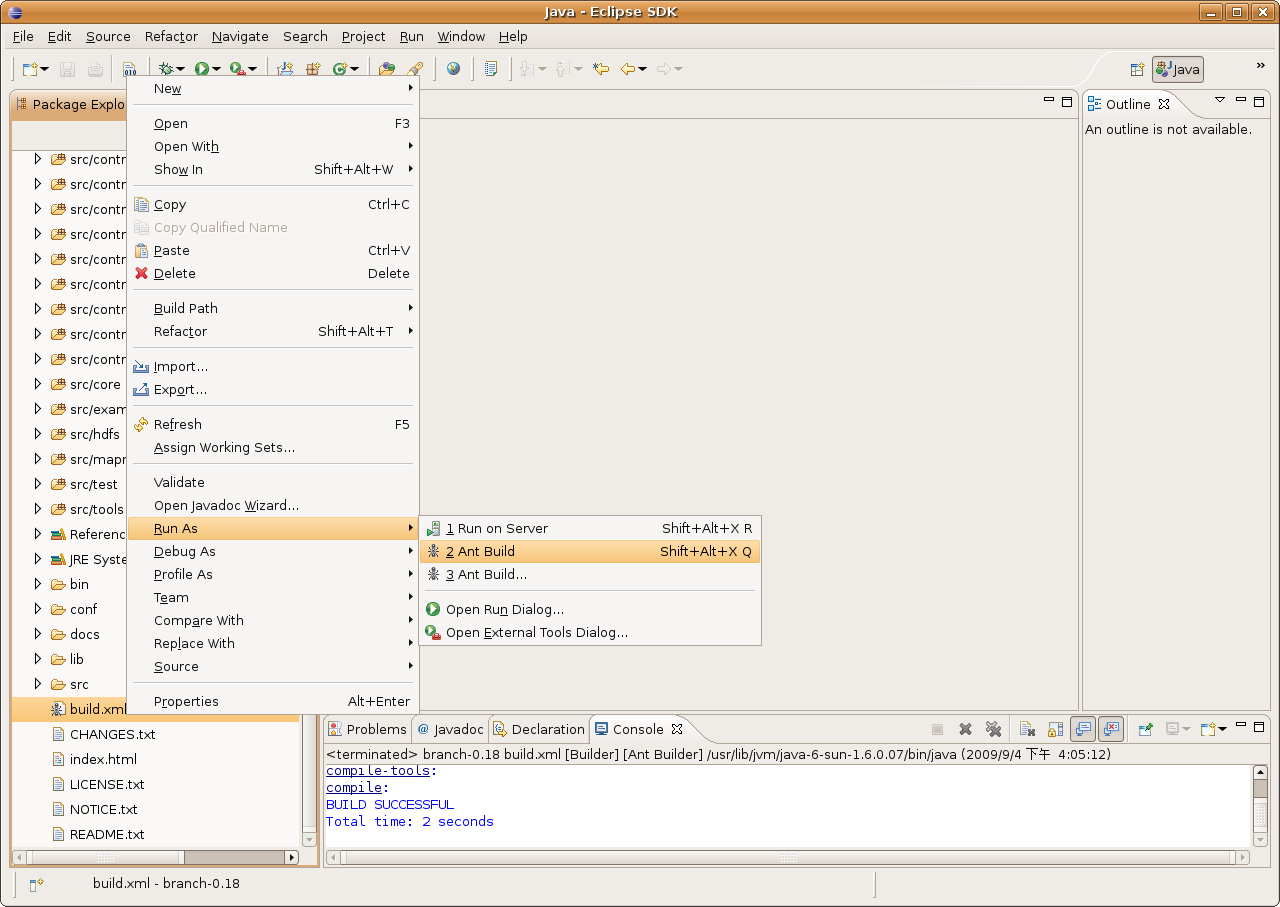Minimize the Outline view panel
This screenshot has width=1280, height=907.
pyautogui.click(x=1241, y=100)
